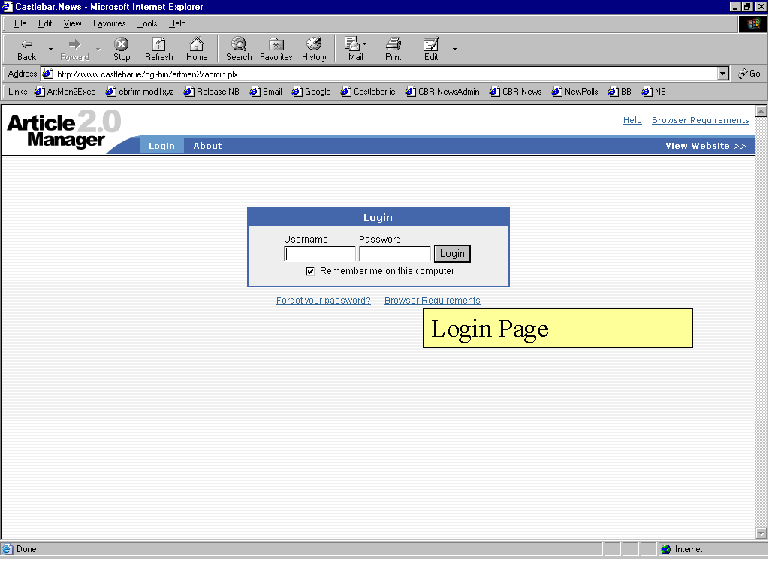768x576 pixels.
Task: Open the Favorites toolbar icon
Action: (276, 48)
